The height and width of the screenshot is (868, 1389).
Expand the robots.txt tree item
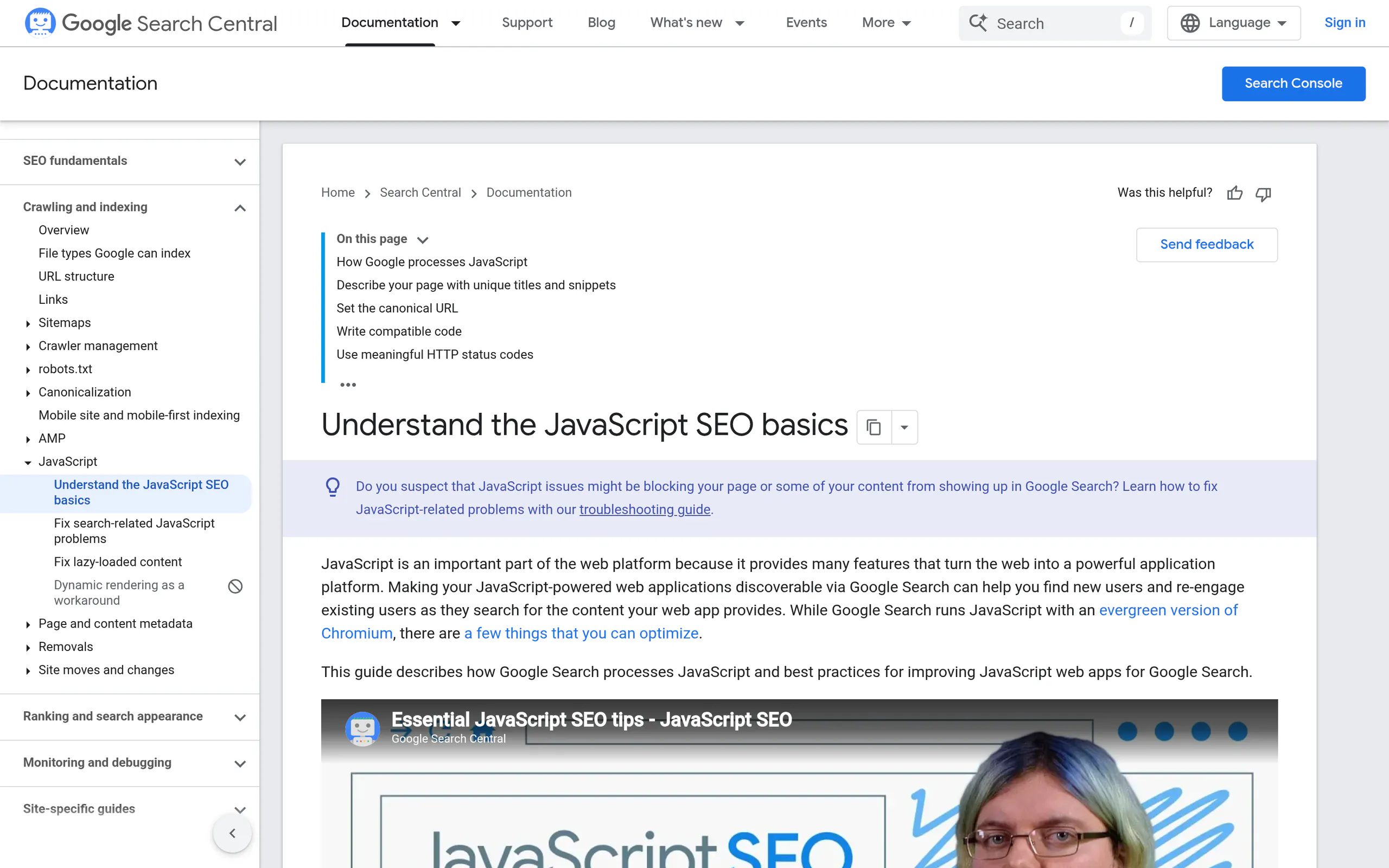[28, 369]
